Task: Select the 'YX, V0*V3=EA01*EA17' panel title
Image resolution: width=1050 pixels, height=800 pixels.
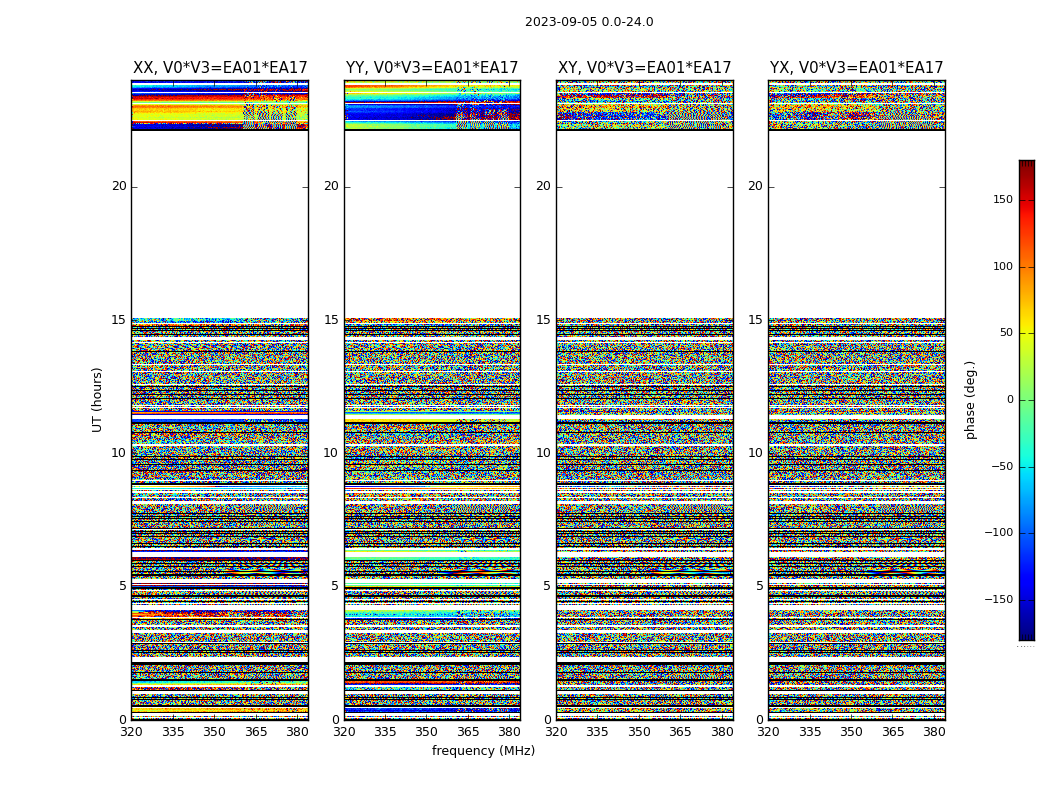Action: point(856,68)
